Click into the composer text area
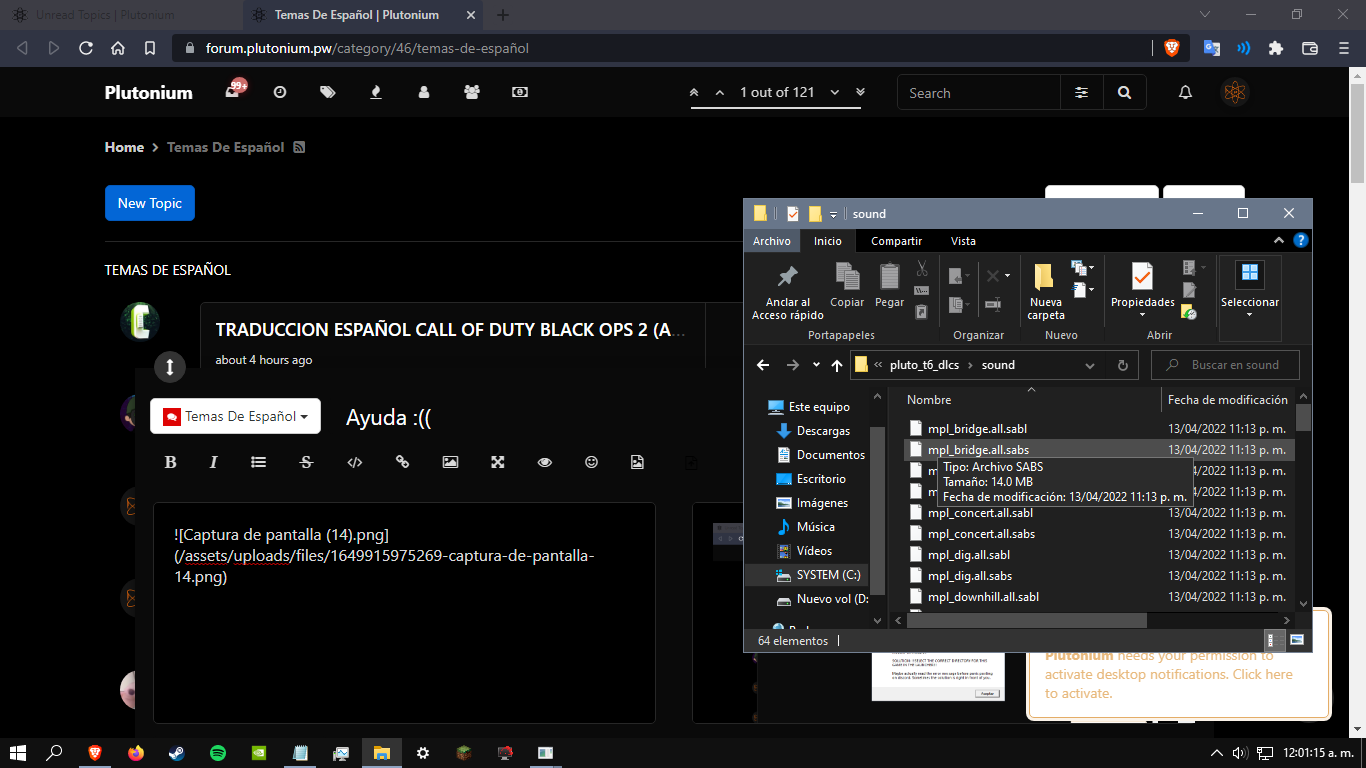This screenshot has height=768, width=1366. point(404,613)
